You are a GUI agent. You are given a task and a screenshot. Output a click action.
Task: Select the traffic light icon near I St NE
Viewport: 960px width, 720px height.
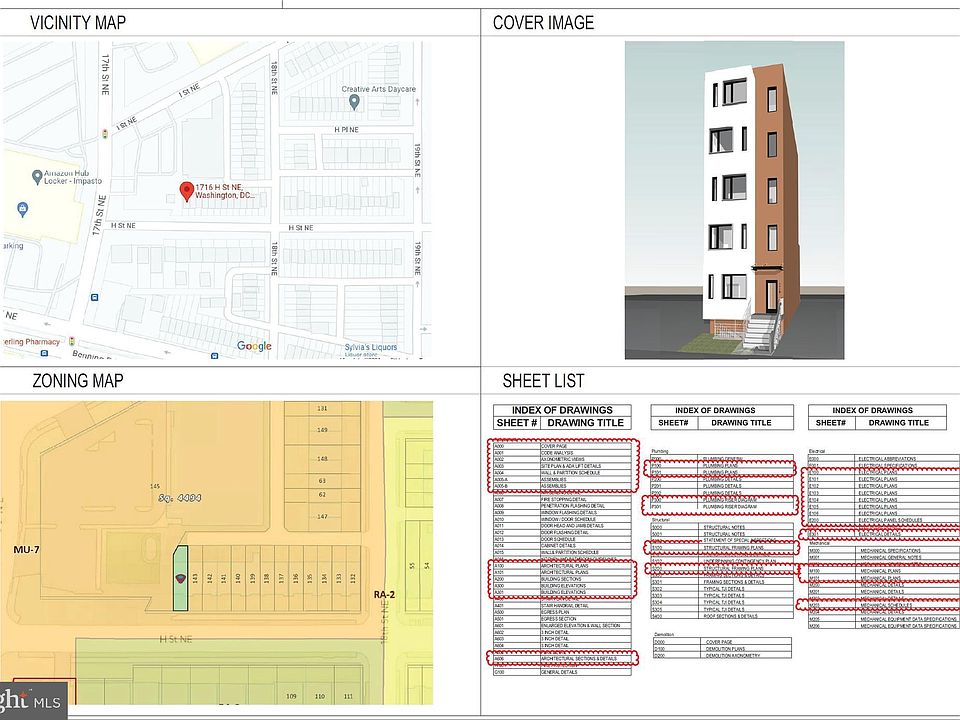[105, 132]
